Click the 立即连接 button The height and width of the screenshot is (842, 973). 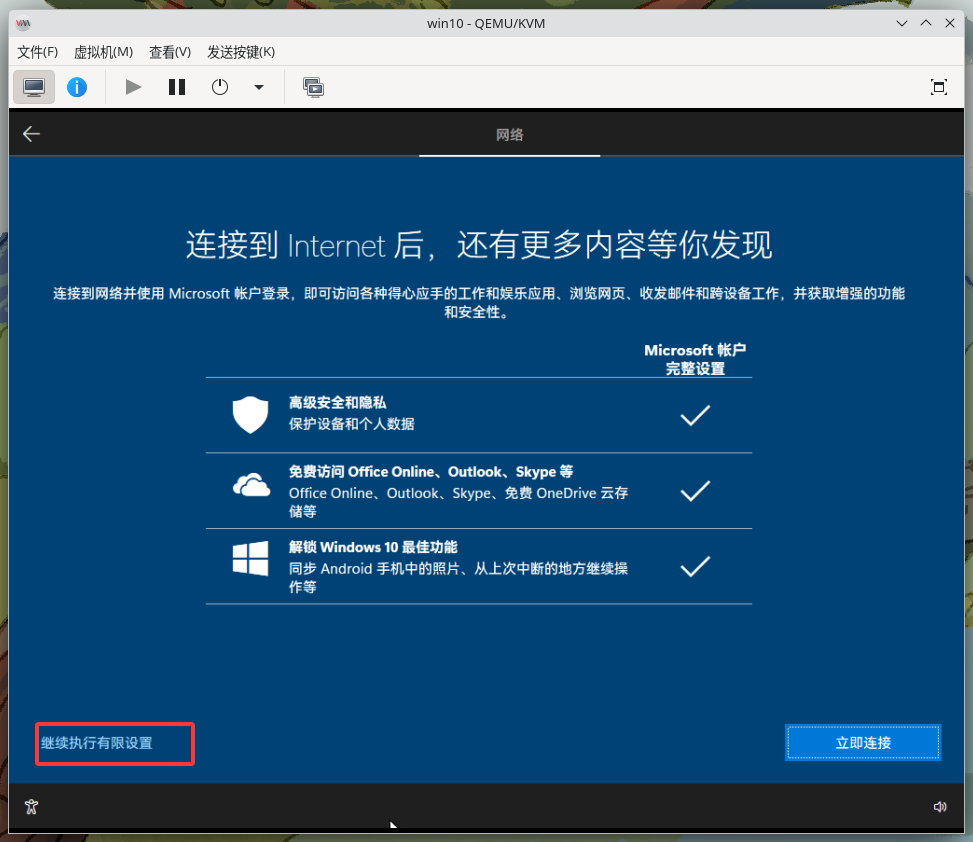point(863,742)
